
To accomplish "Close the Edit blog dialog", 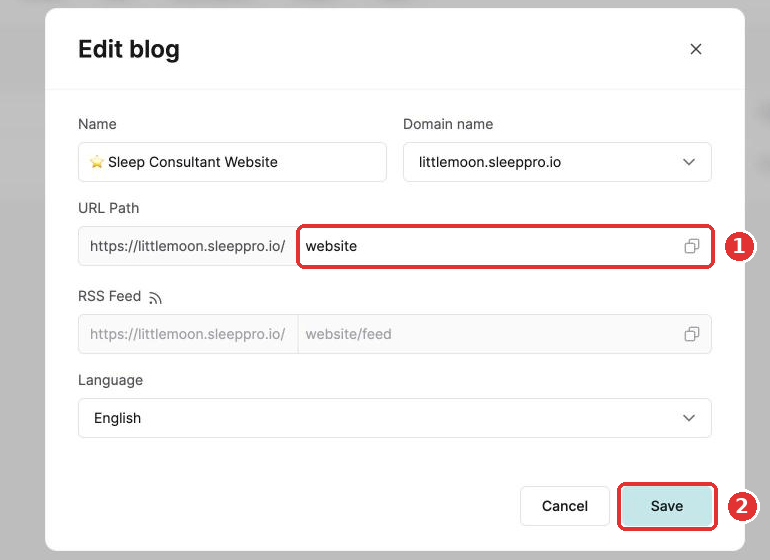I will click(x=695, y=49).
